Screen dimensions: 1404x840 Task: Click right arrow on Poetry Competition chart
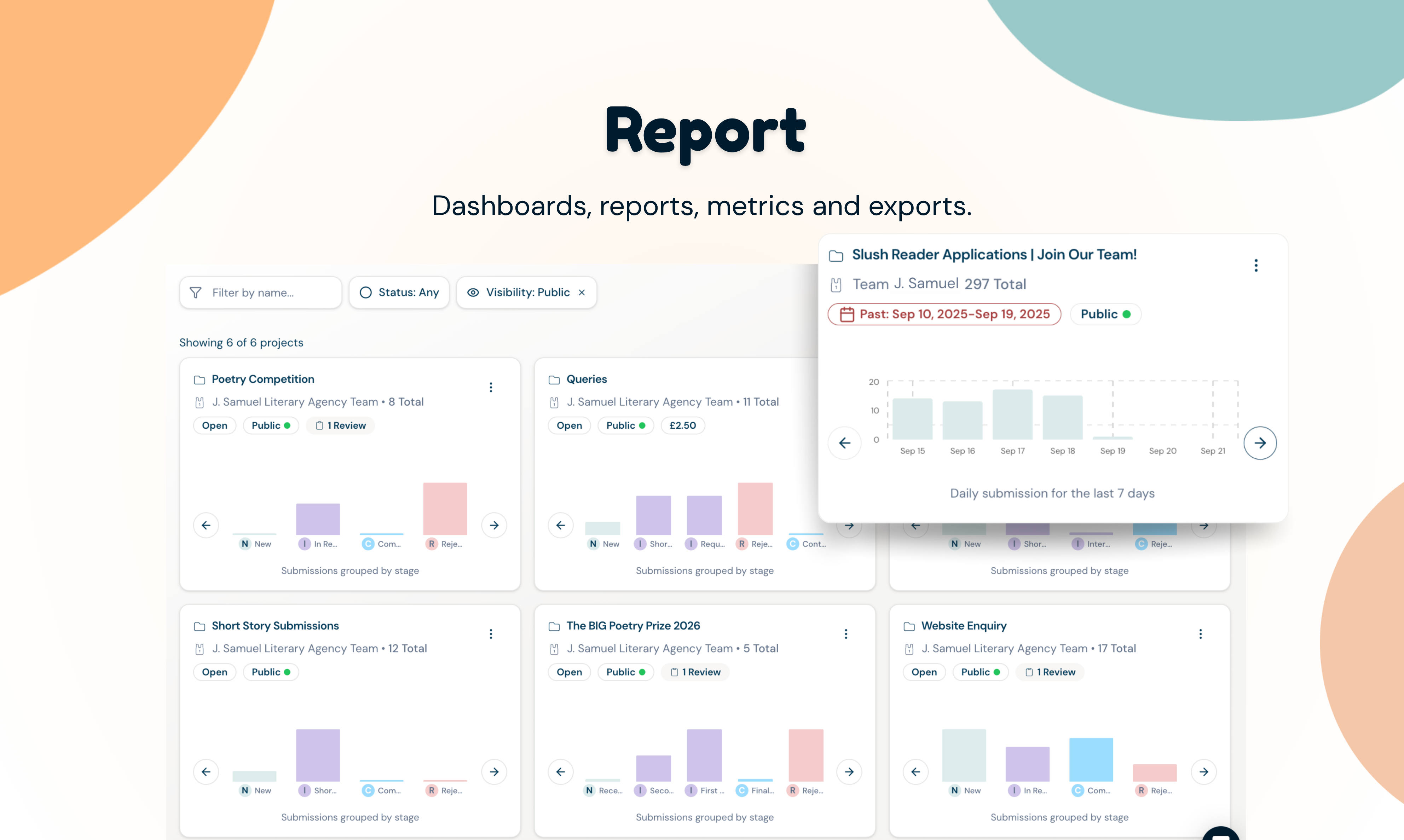pos(494,525)
